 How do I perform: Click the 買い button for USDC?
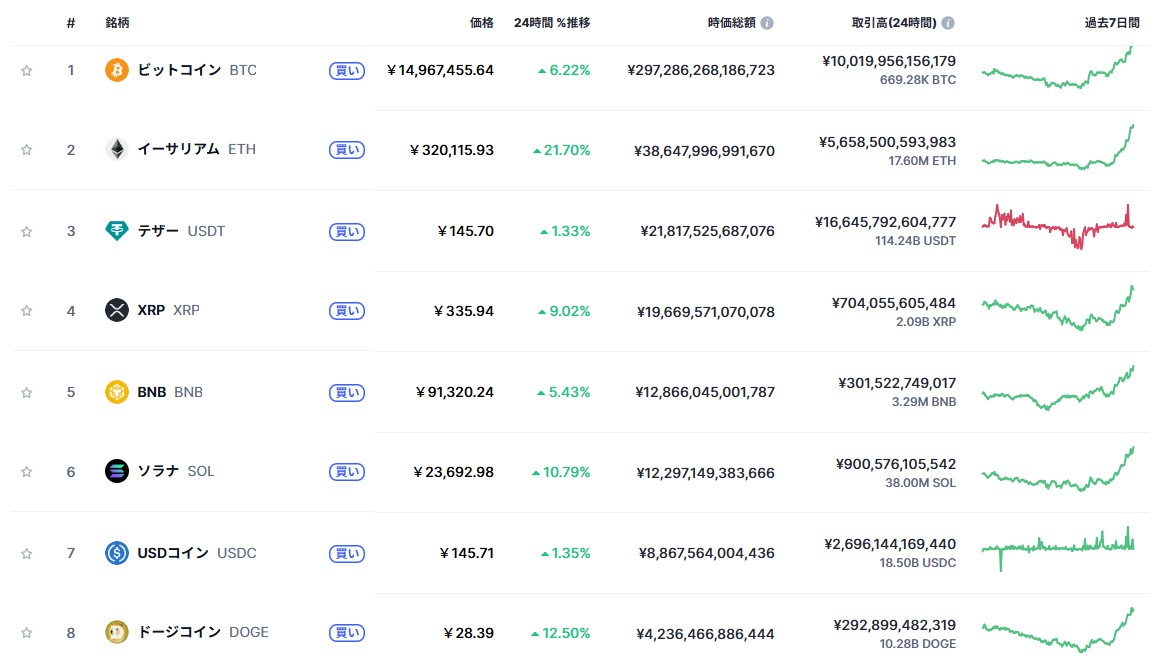[347, 554]
